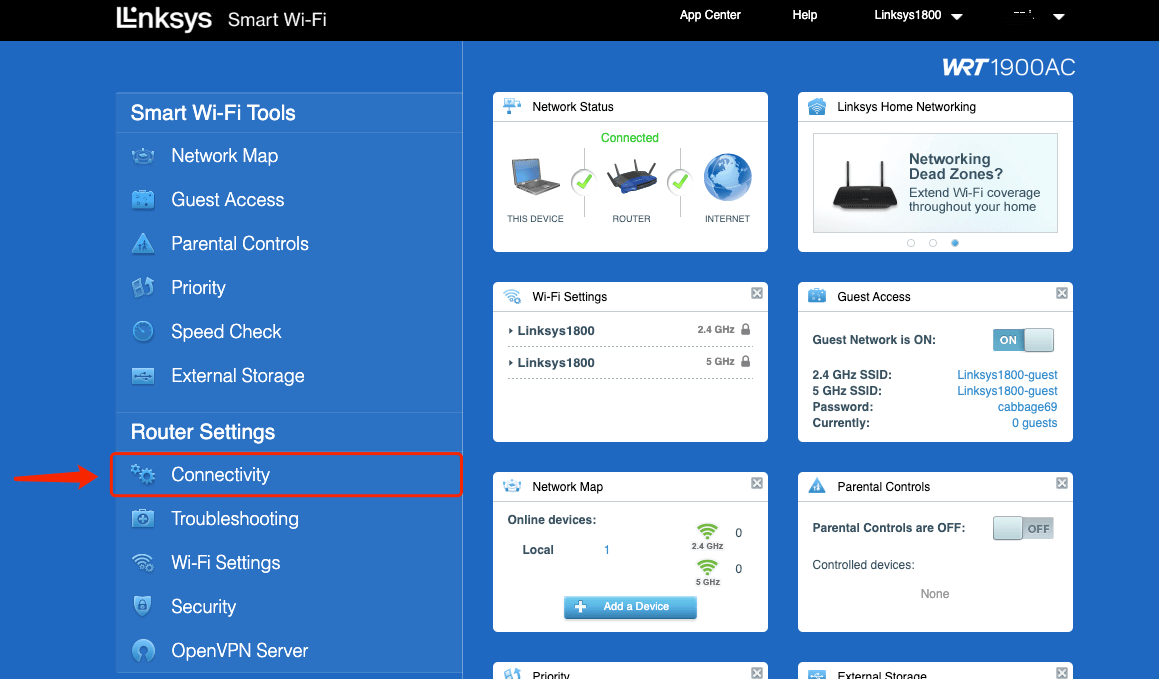Close the Parental Controls widget
Screen dimensions: 1159x679
click(1061, 483)
